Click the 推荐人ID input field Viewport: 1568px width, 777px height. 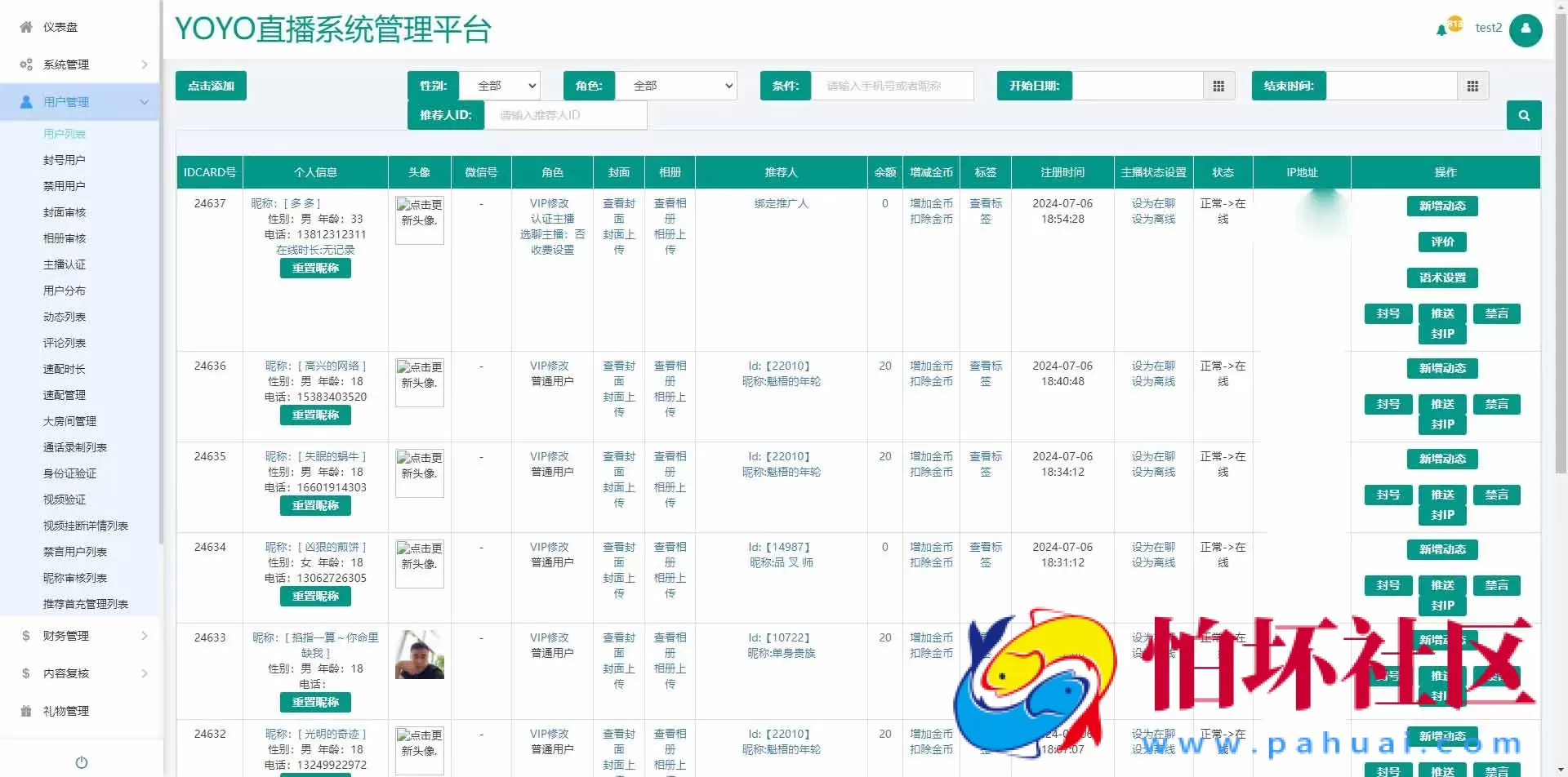565,115
